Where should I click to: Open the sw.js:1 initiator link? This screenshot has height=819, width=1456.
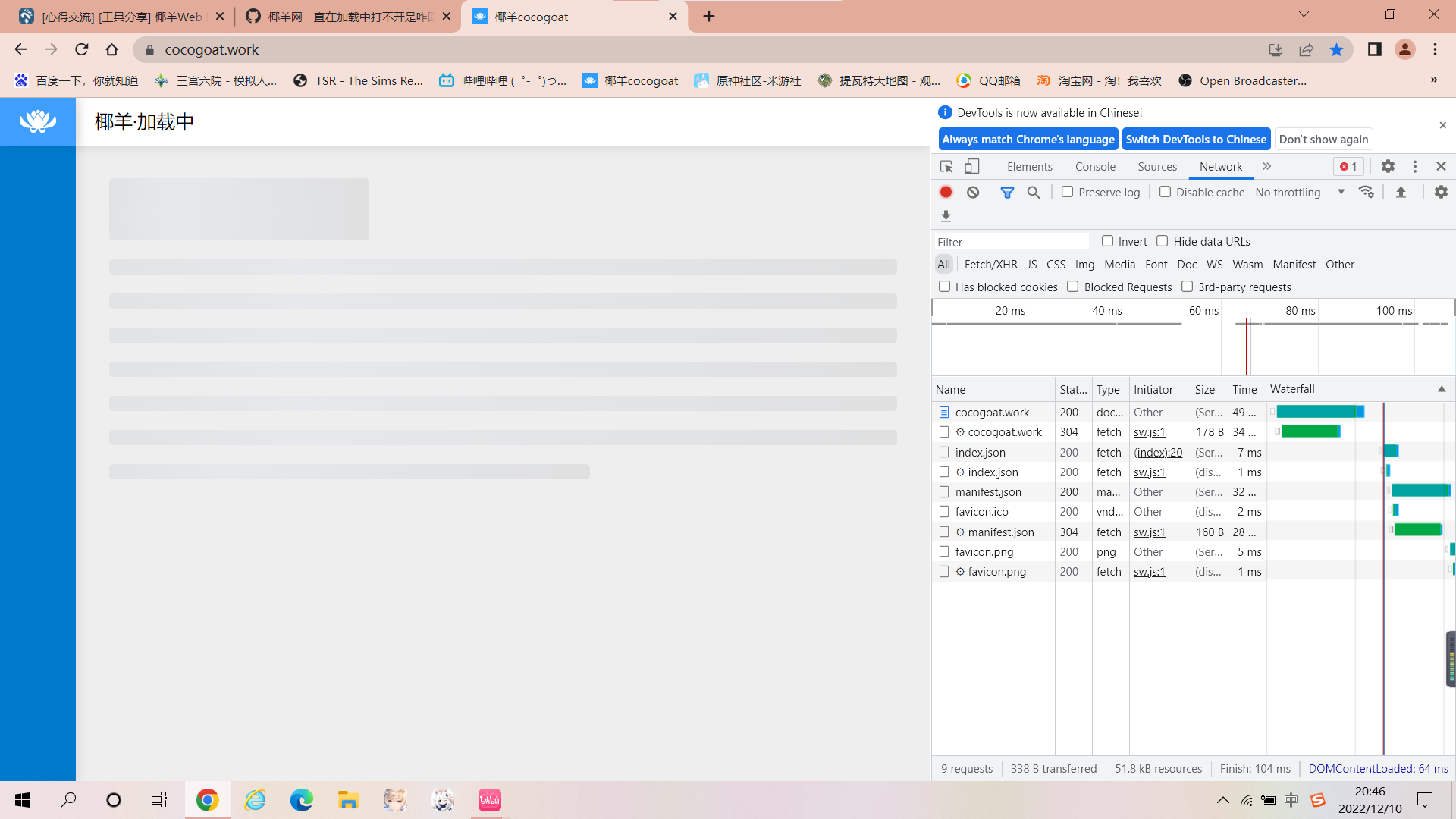1148,431
